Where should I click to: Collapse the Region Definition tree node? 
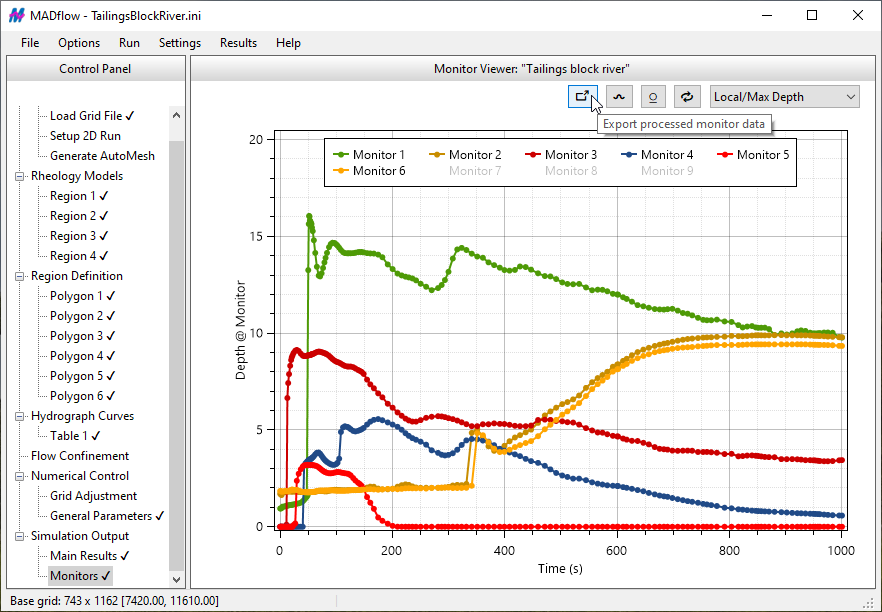point(21,276)
